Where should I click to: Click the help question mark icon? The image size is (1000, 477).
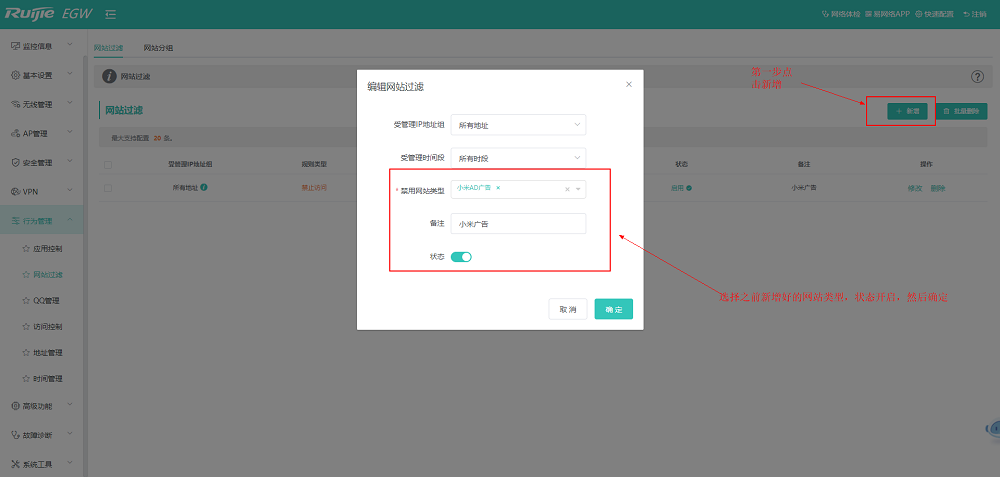[x=977, y=77]
